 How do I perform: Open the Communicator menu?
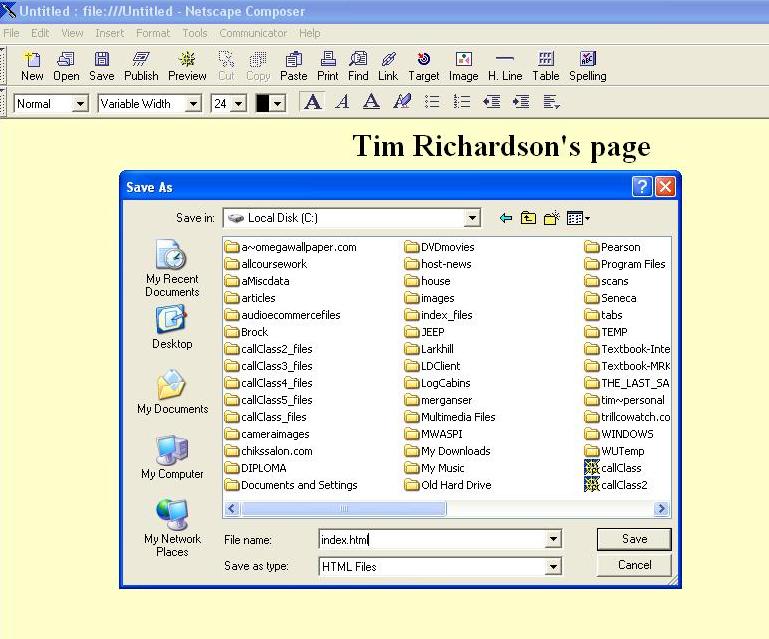click(x=253, y=33)
